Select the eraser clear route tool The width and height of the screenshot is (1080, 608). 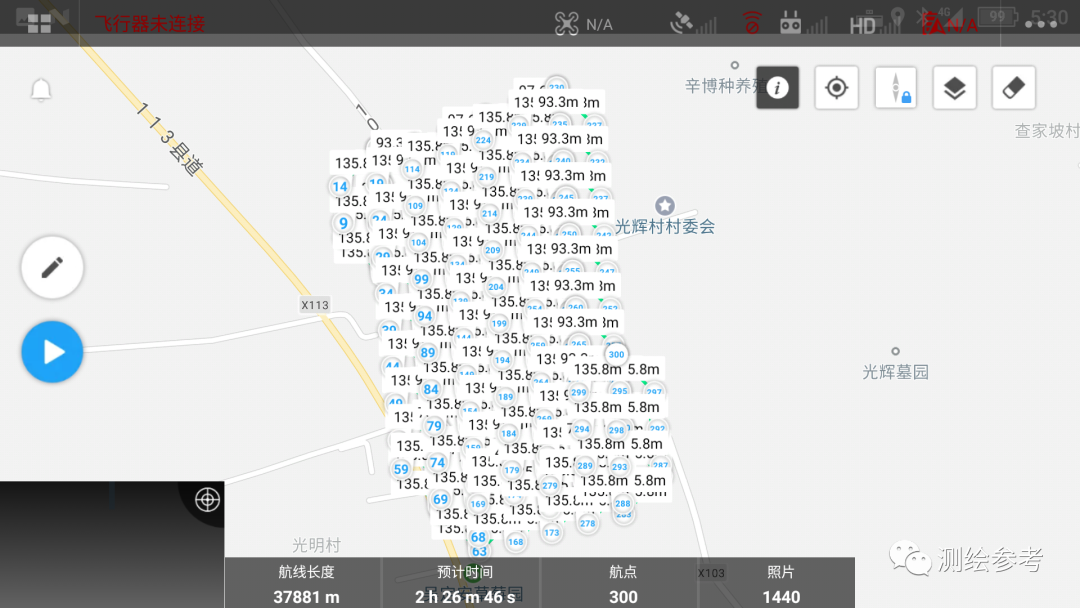(x=1013, y=87)
